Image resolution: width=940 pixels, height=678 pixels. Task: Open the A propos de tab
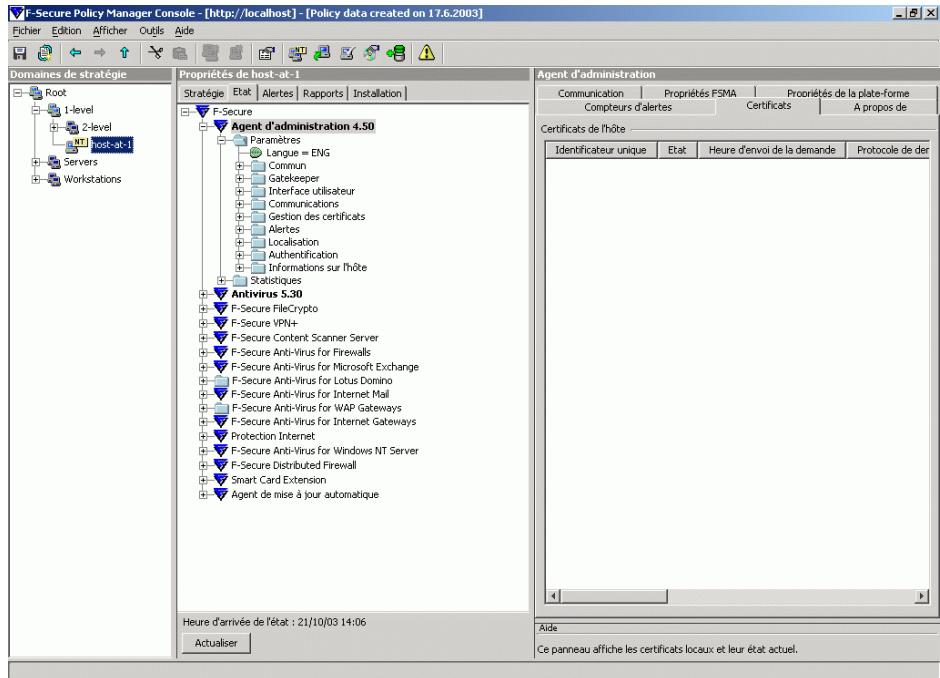[x=879, y=107]
